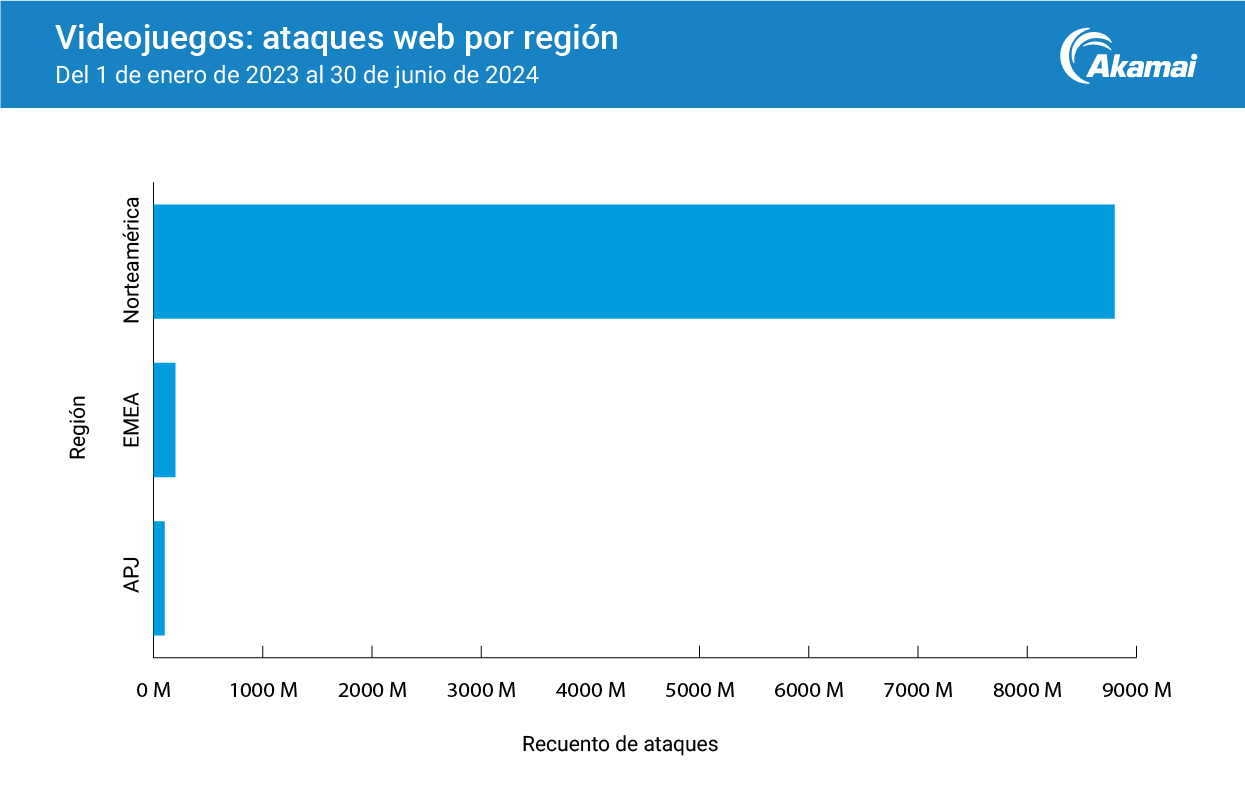The image size is (1245, 800).
Task: Select the APJ bar
Action: pyautogui.click(x=159, y=578)
